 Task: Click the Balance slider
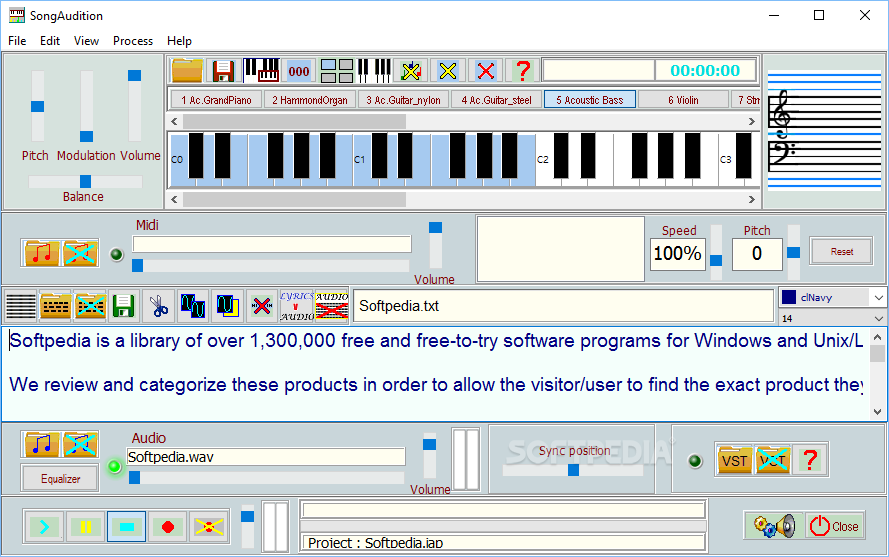click(85, 182)
